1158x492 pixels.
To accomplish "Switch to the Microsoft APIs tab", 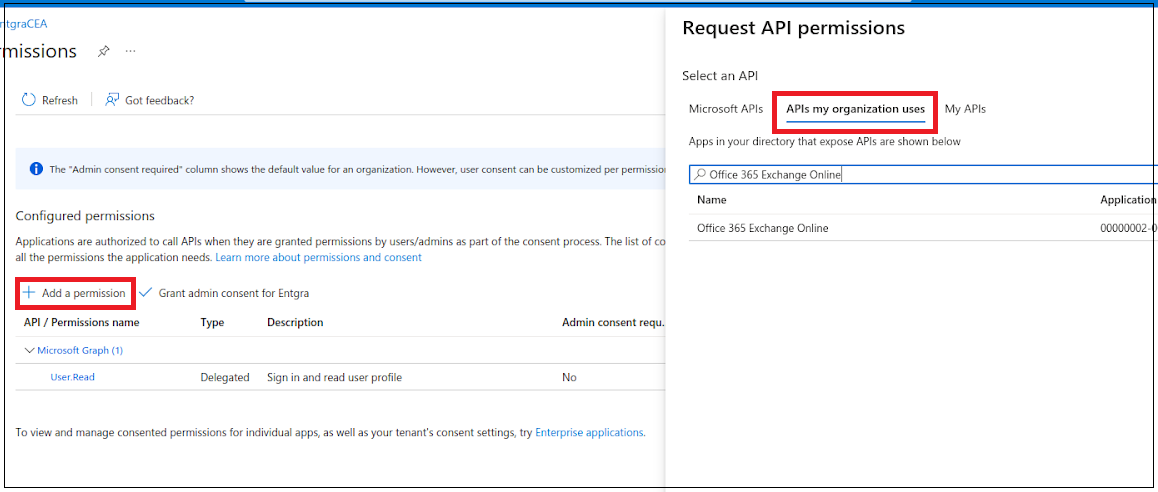I will click(726, 109).
